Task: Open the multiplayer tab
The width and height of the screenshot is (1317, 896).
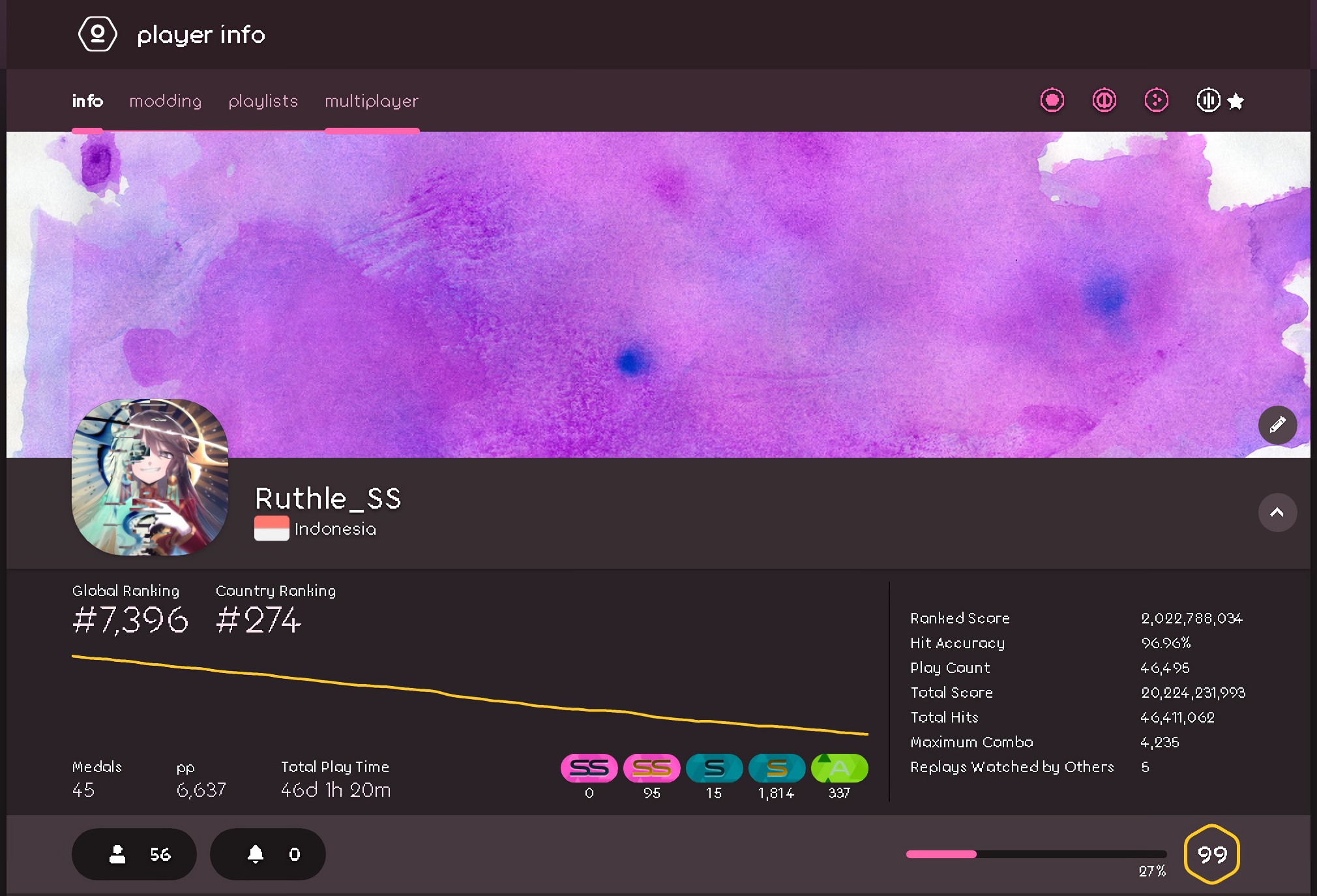Action: 372,101
